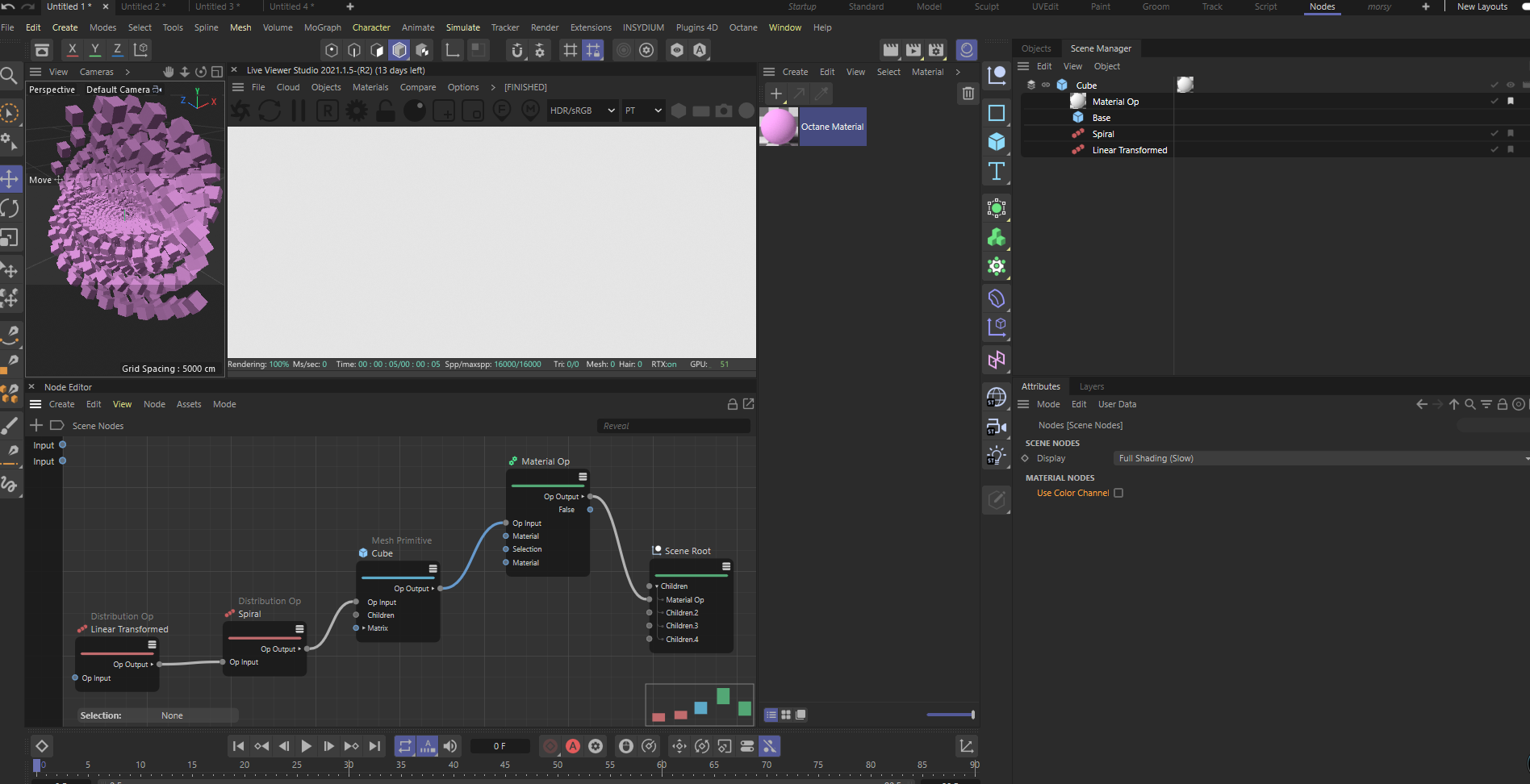Click the Cube primitive icon in side palette

997,142
